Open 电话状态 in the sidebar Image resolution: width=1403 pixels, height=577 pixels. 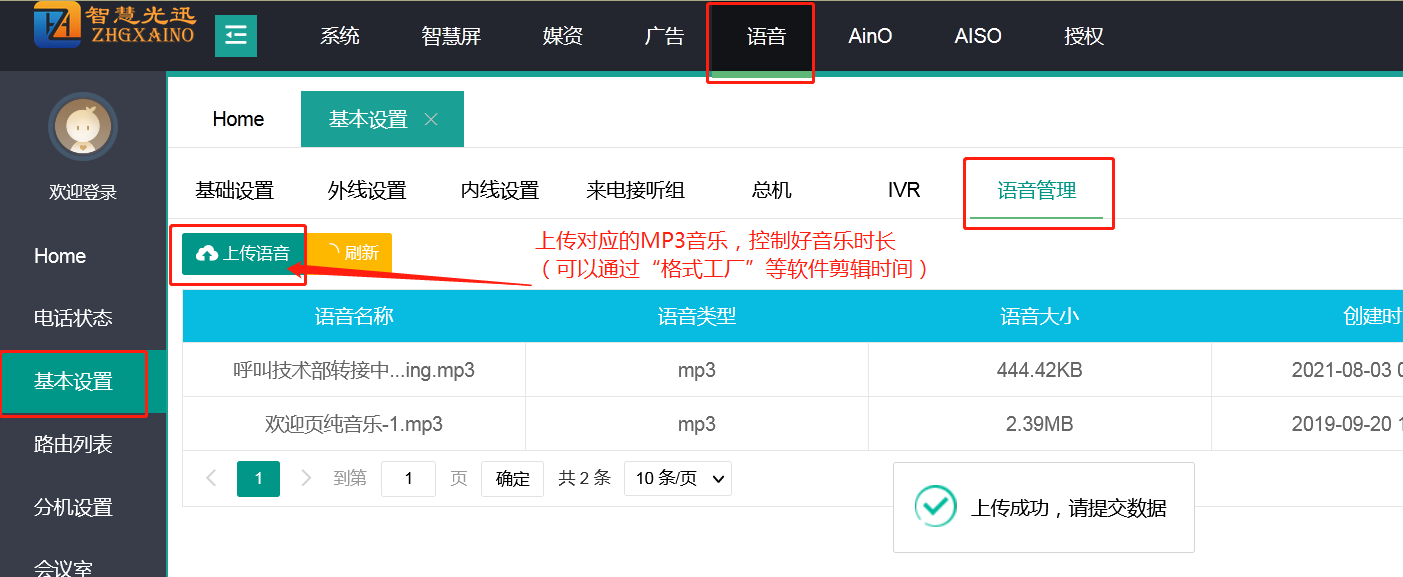pyautogui.click(x=73, y=318)
